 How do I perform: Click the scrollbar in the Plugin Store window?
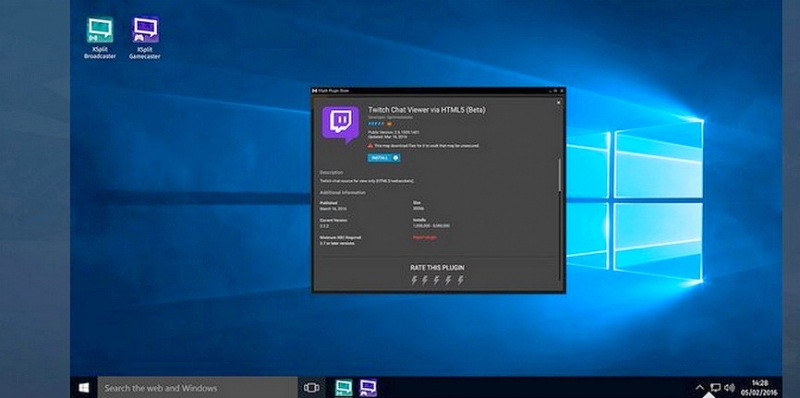[x=560, y=175]
